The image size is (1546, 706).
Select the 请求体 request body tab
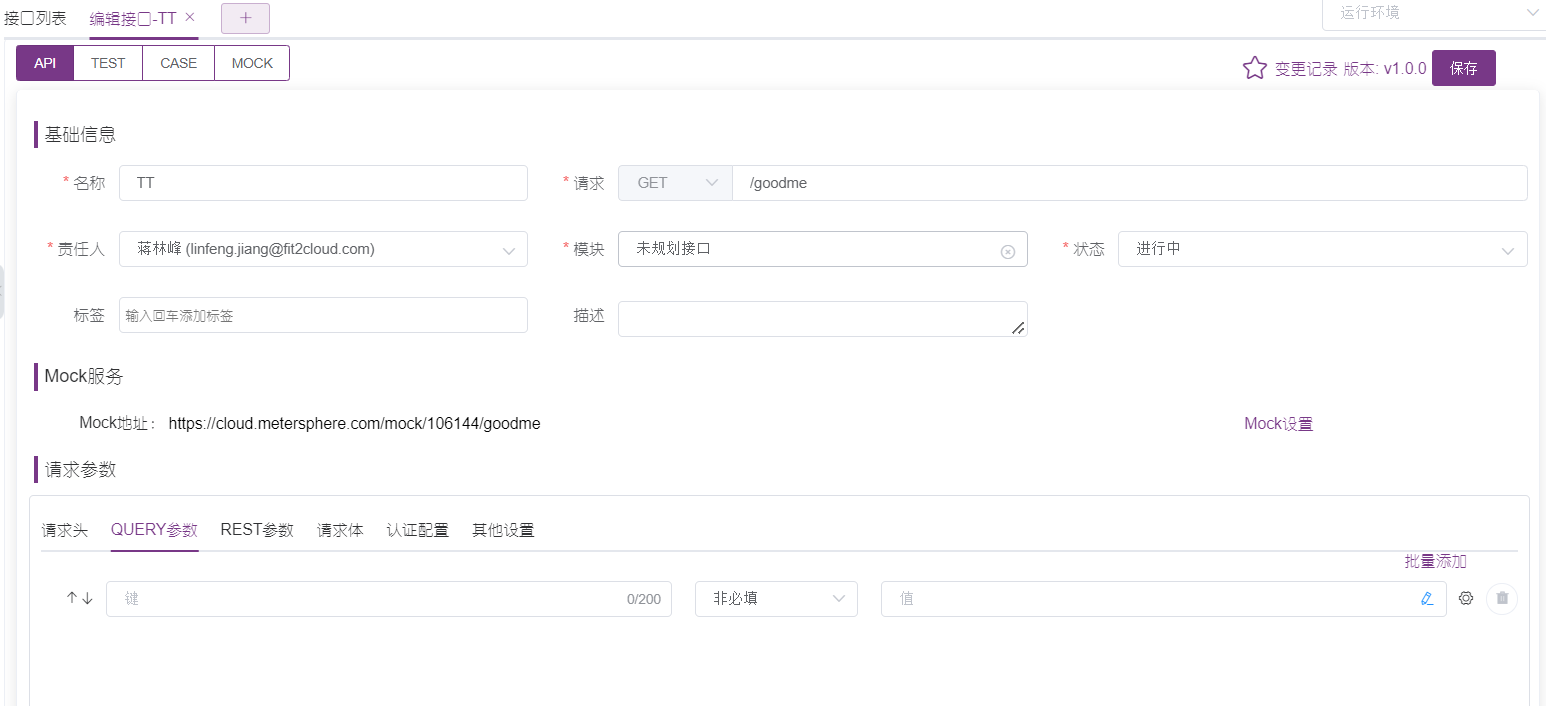(340, 530)
